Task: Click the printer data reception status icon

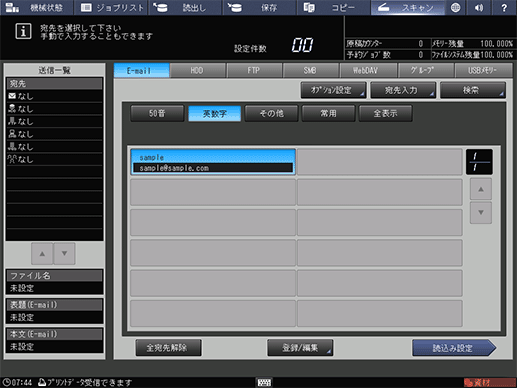Action: pos(42,382)
